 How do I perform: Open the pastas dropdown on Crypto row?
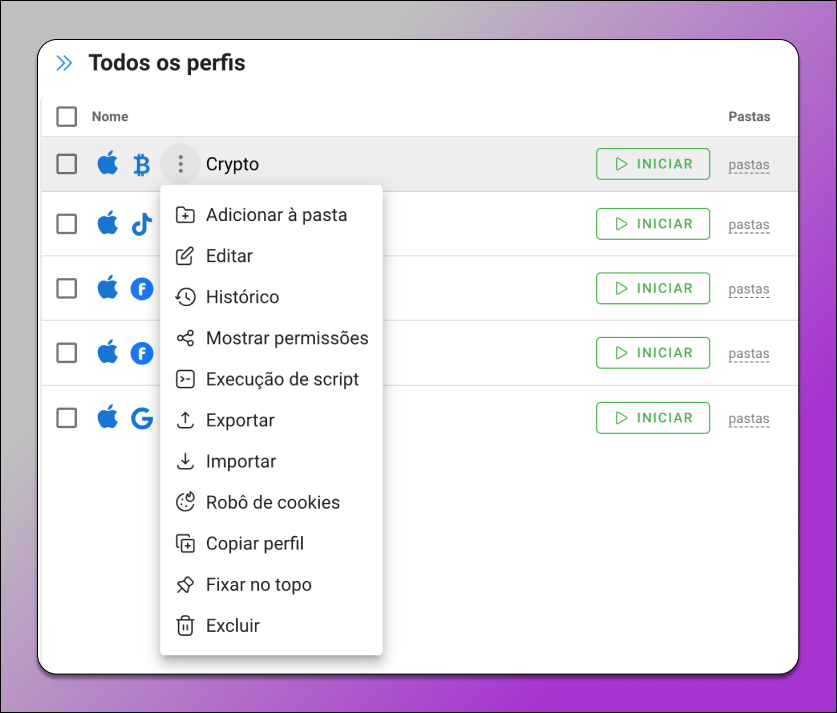[x=749, y=165]
